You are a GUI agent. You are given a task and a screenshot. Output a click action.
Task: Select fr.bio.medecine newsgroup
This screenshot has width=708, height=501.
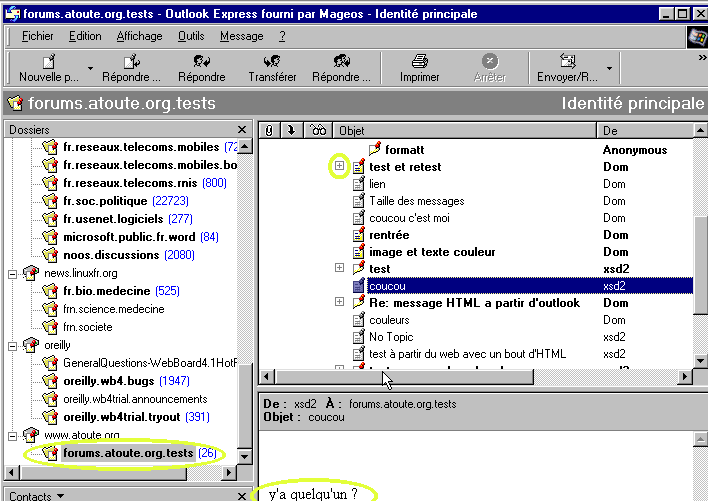click(107, 291)
